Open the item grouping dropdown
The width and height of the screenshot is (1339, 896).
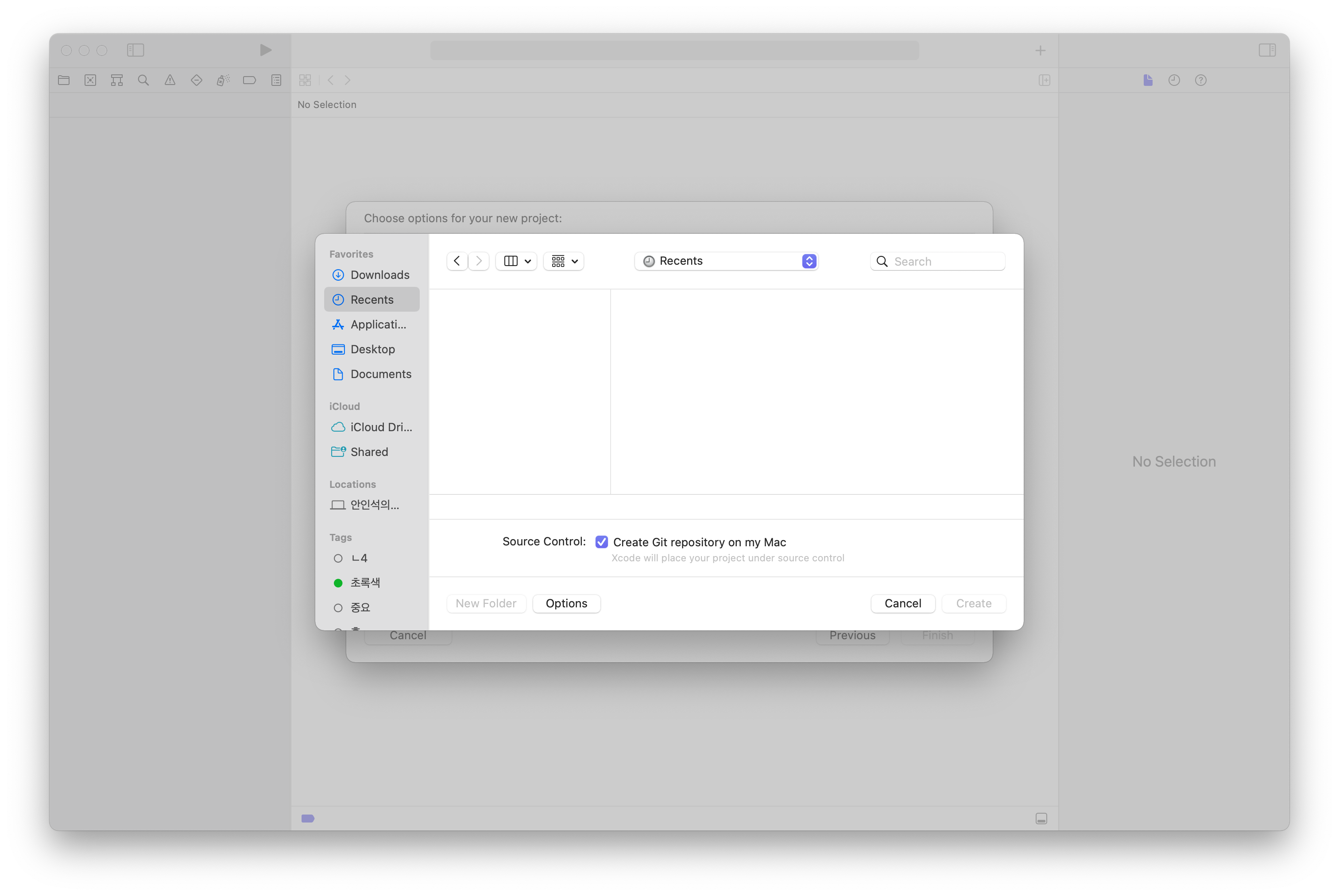(564, 261)
